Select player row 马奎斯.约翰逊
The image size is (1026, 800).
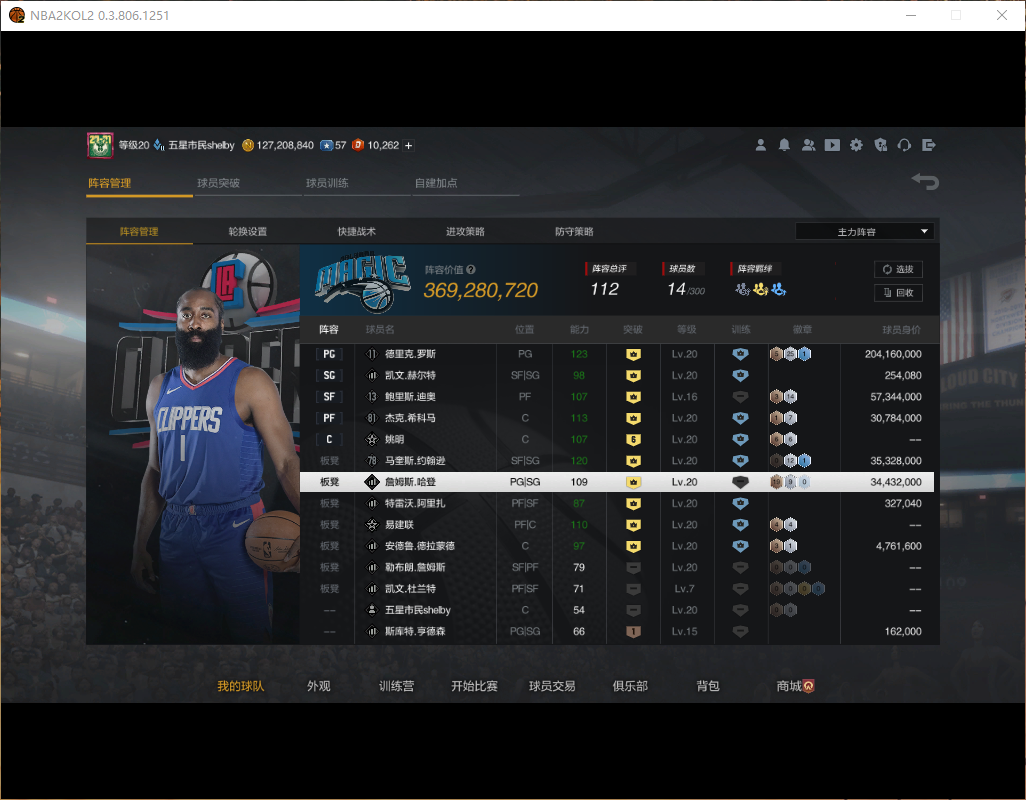click(617, 461)
